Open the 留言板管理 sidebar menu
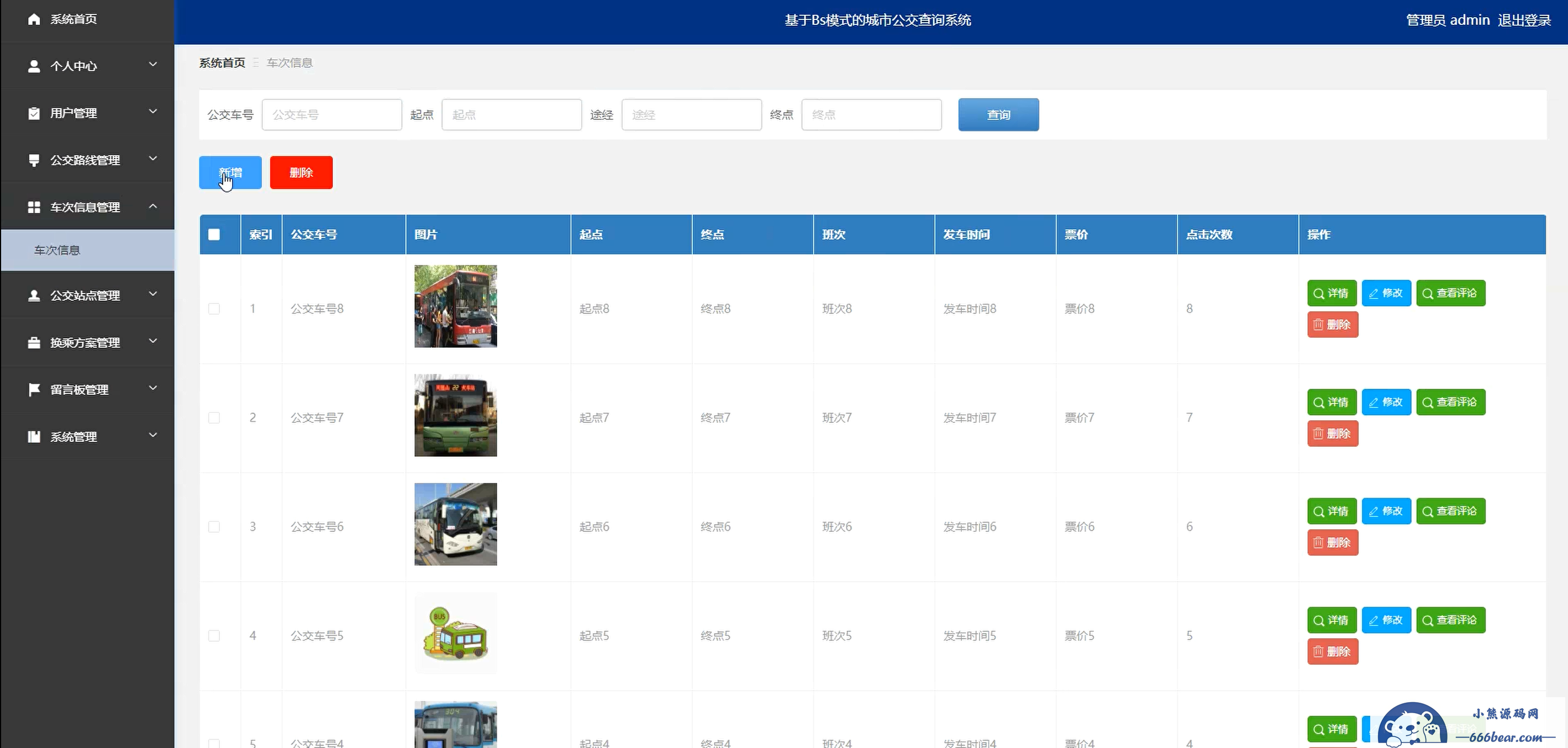 click(x=88, y=390)
